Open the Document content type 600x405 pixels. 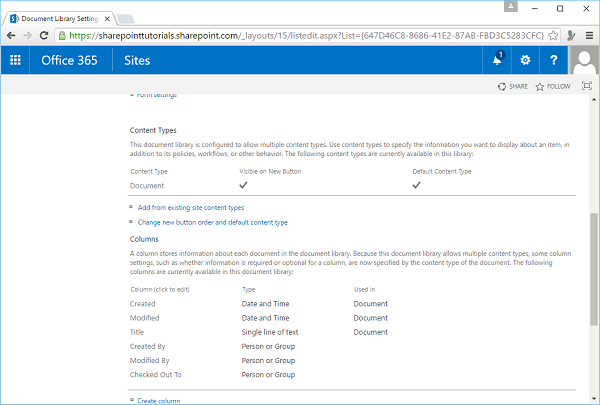[148, 186]
